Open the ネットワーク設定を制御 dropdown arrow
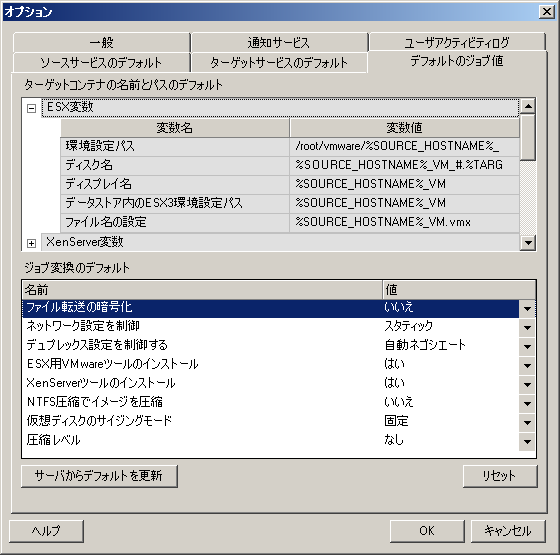This screenshot has height=555, width=560. click(x=527, y=327)
